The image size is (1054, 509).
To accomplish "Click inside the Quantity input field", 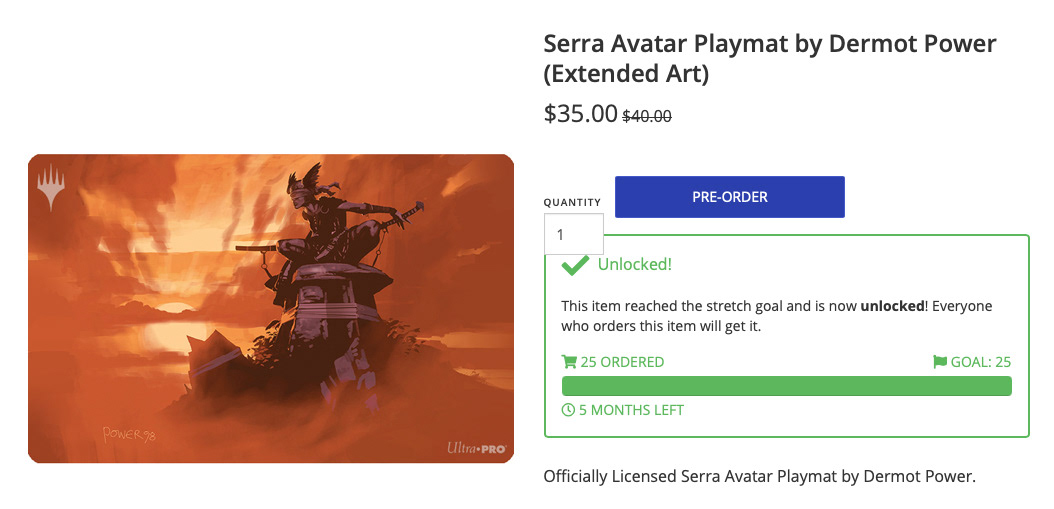I will tap(573, 234).
